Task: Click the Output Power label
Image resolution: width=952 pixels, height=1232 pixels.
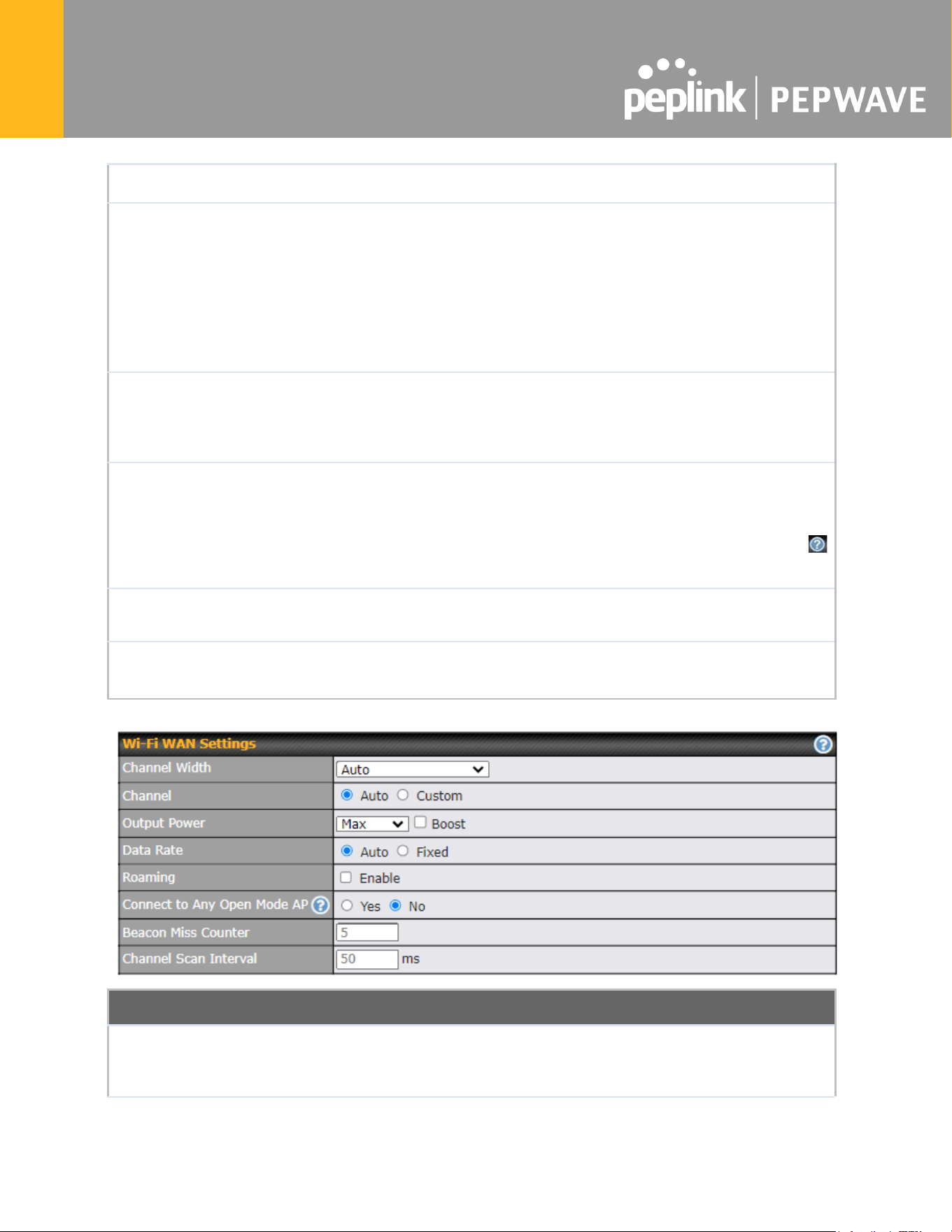Action: [164, 823]
